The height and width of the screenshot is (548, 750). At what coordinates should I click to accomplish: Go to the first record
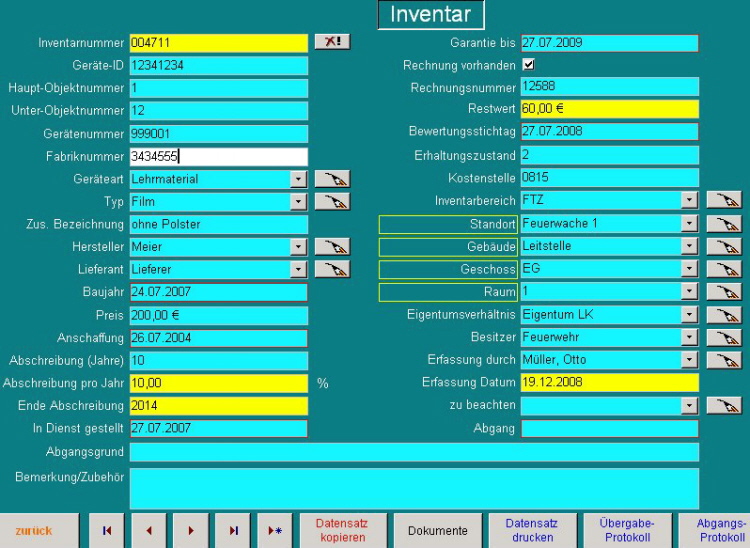[x=107, y=531]
